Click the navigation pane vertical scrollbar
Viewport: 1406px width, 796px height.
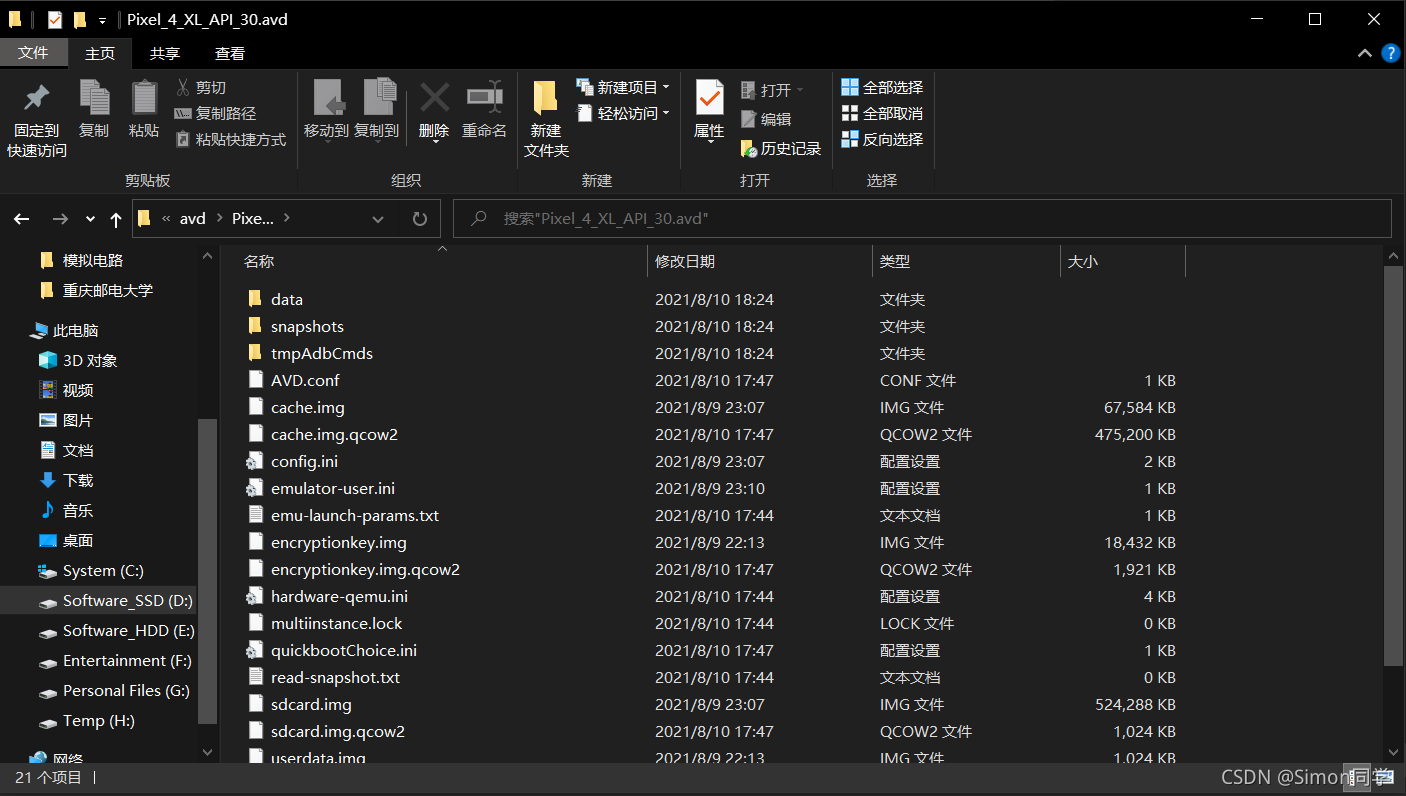(207, 570)
